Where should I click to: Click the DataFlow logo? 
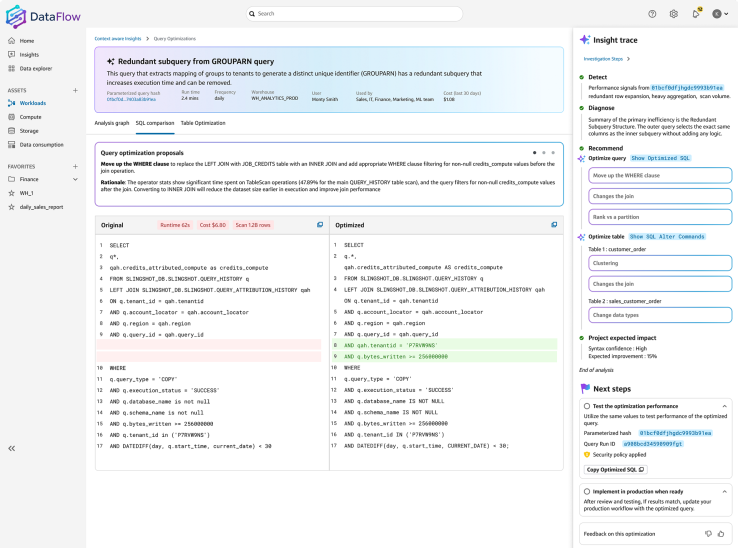(43, 16)
